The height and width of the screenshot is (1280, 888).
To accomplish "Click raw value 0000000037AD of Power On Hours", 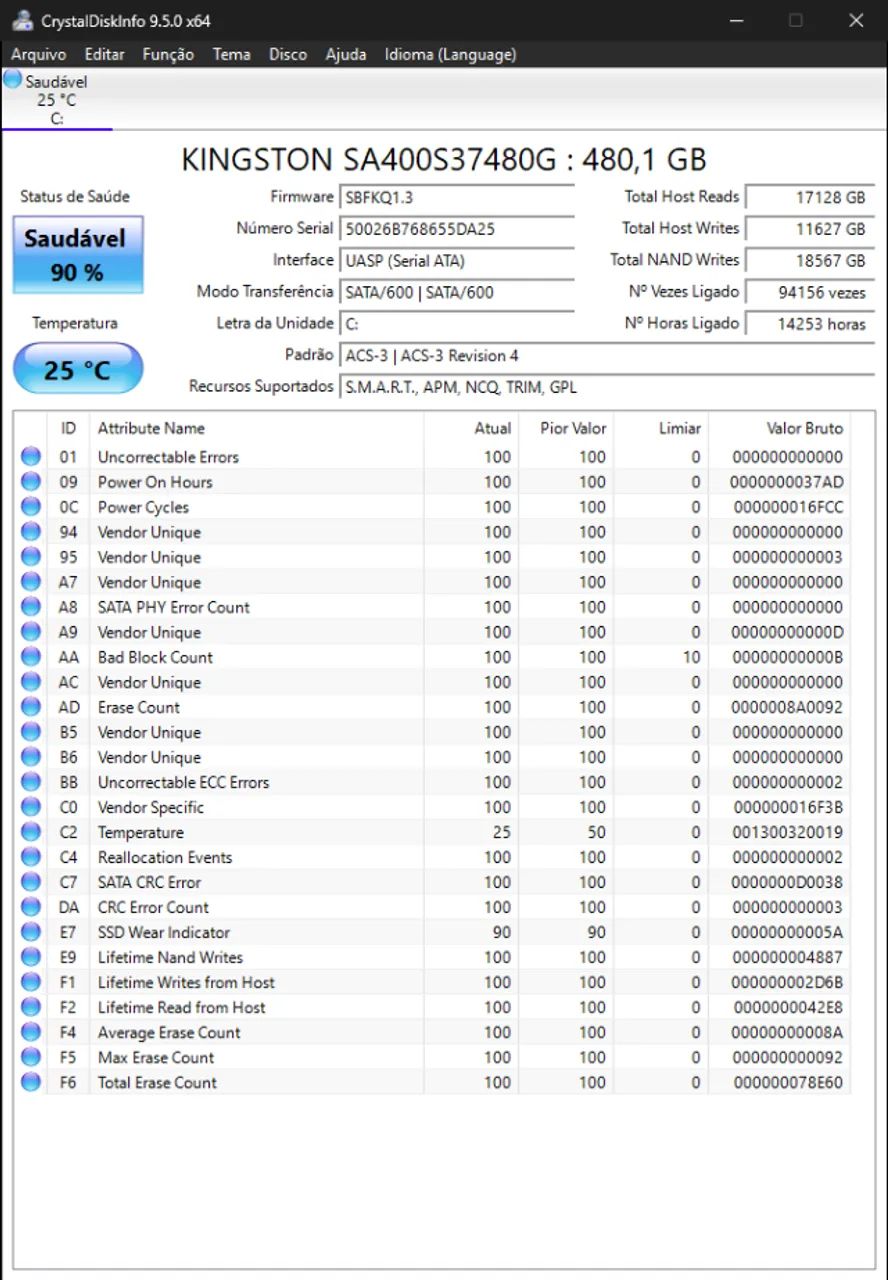I will click(x=786, y=482).
